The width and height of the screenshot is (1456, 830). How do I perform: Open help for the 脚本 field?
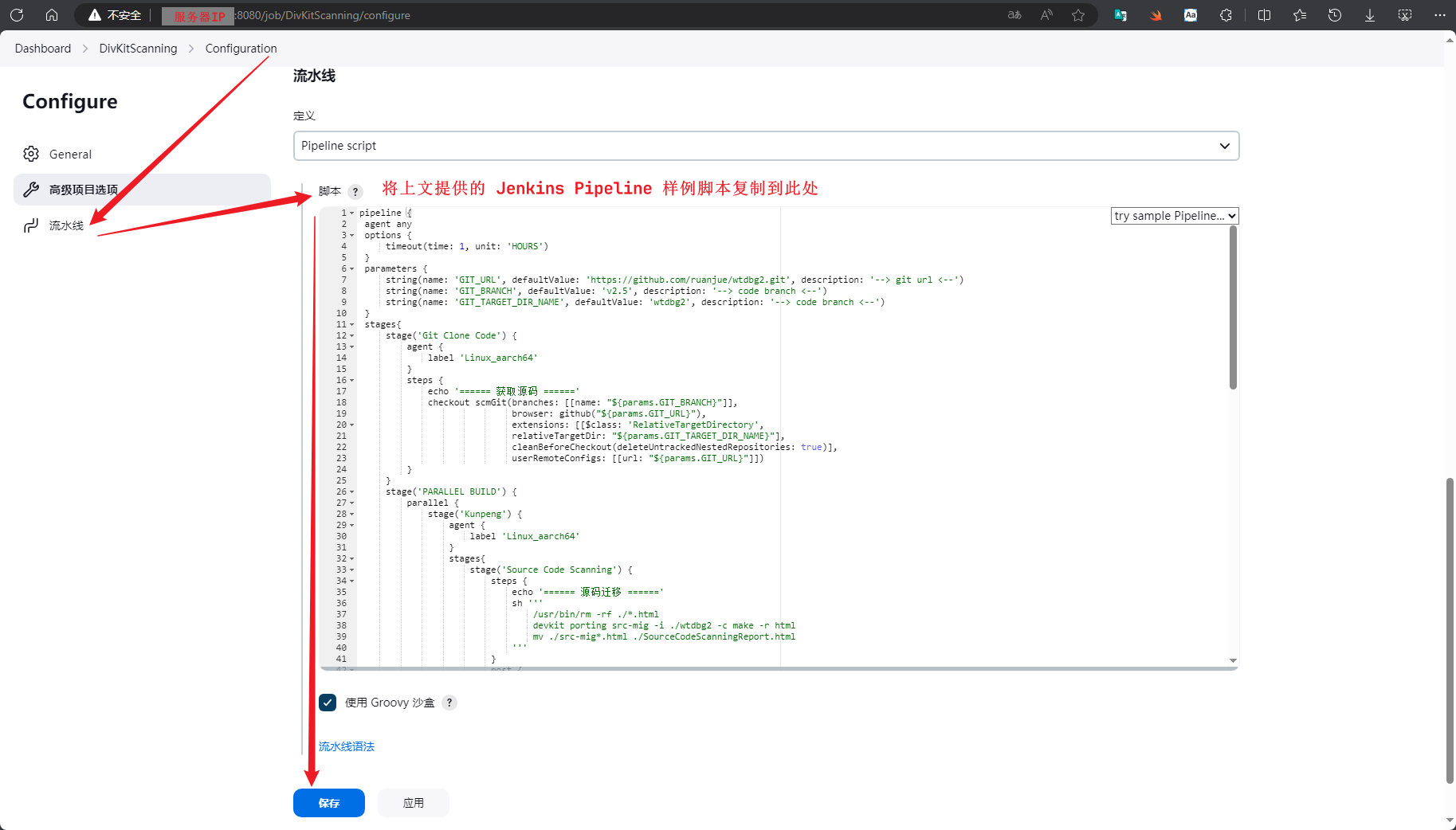tap(355, 191)
